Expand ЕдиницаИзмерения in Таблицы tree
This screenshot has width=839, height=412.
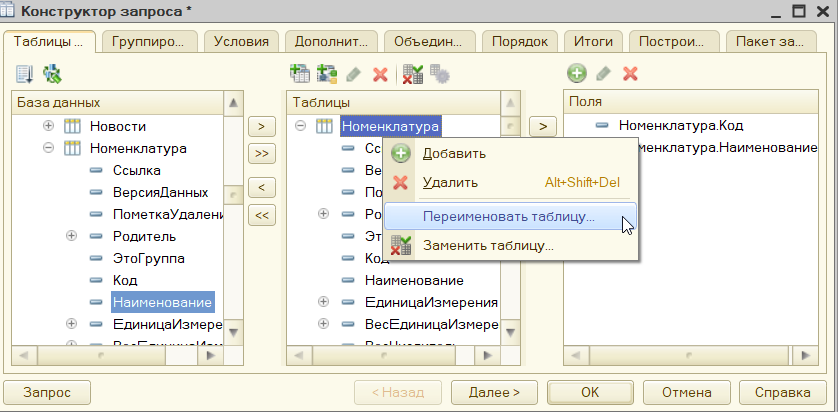pyautogui.click(x=323, y=302)
